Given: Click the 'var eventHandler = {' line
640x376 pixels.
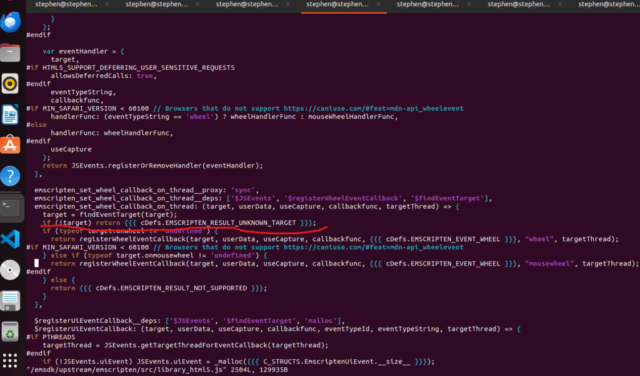Looking at the screenshot, I should (x=83, y=51).
